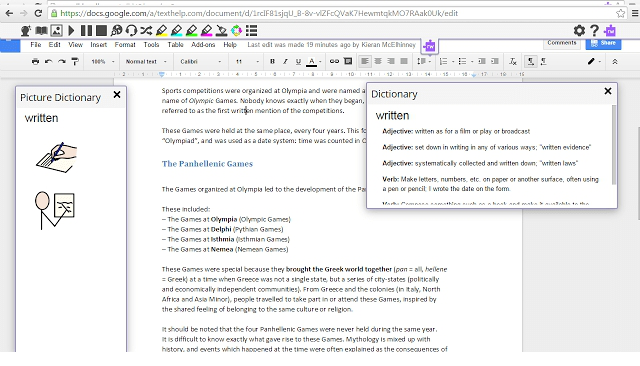Increase paragraph indent
The width and height of the screenshot is (640, 366).
click(x=495, y=62)
